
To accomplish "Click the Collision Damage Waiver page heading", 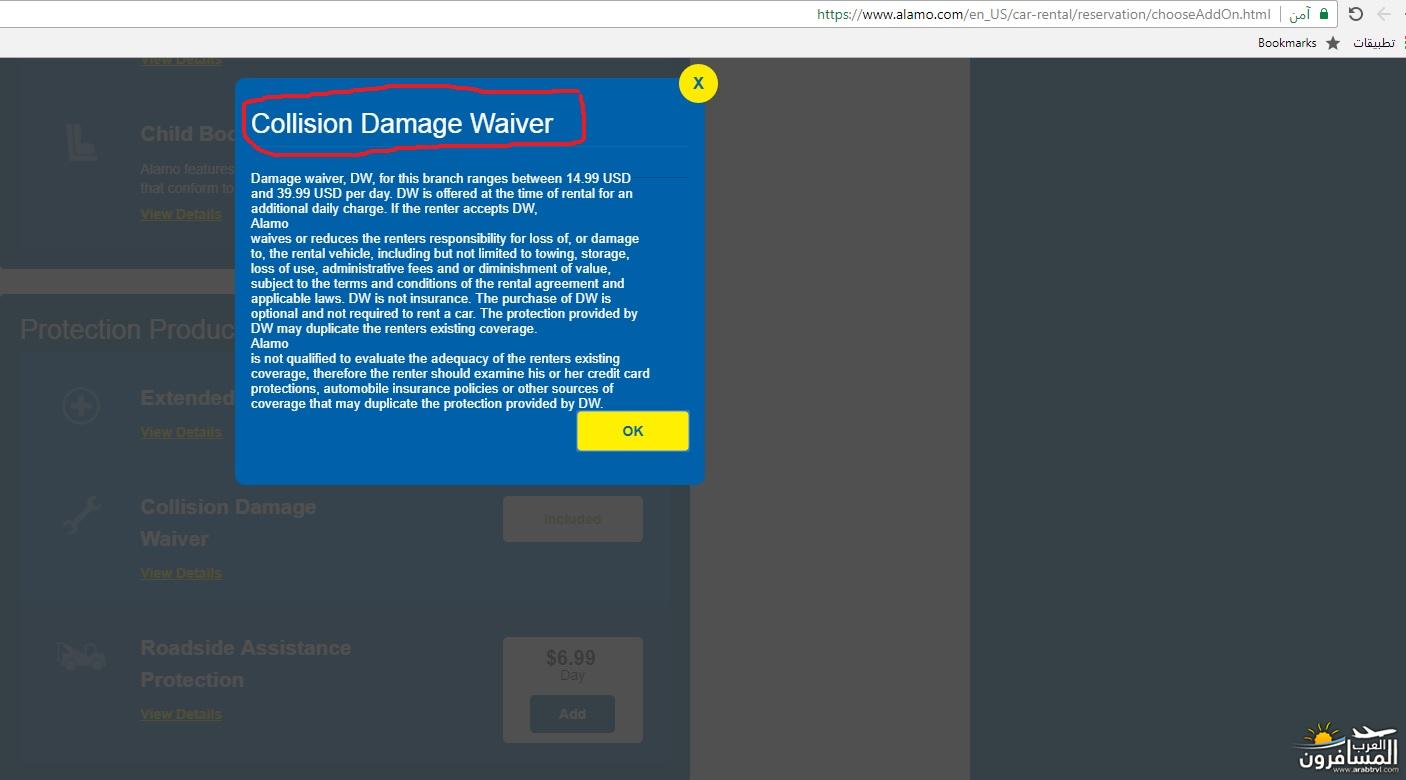I will [228, 522].
